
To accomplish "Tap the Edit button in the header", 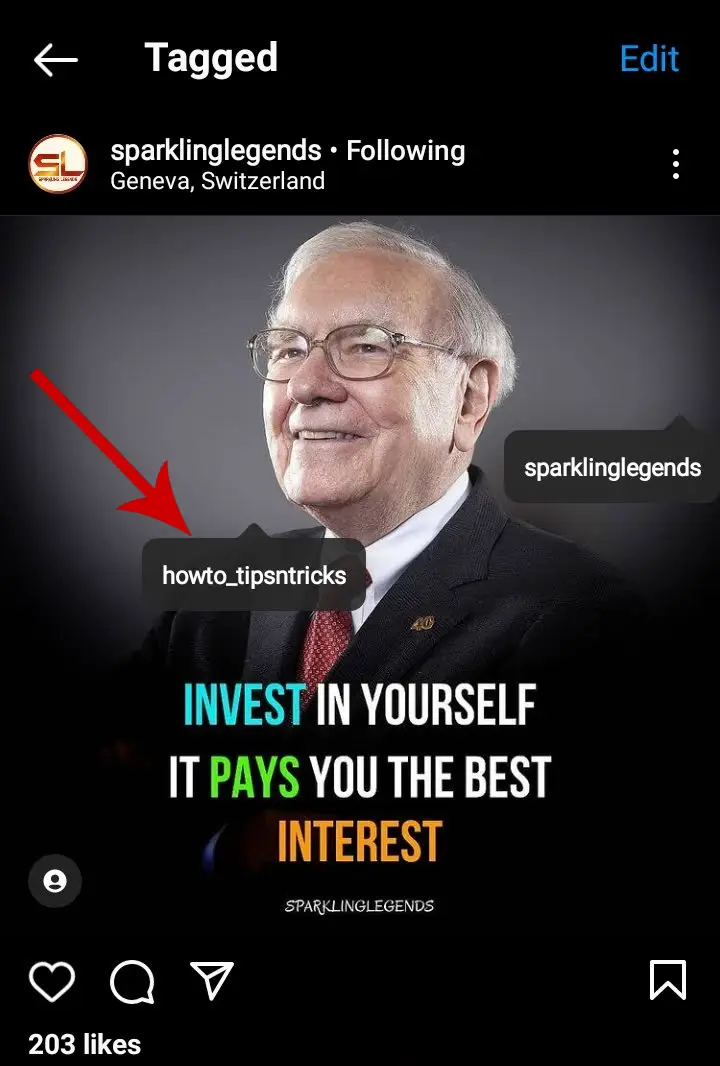I will pyautogui.click(x=649, y=59).
